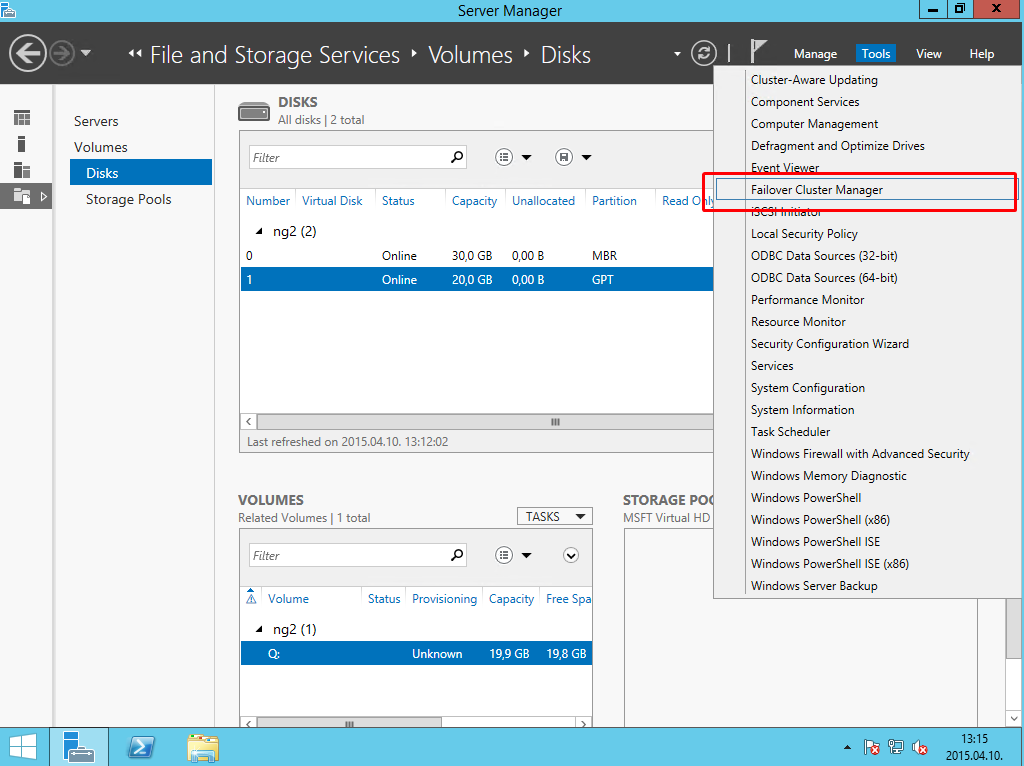This screenshot has height=766, width=1024.
Task: Open Storage Pools in navigation
Action: (x=129, y=199)
